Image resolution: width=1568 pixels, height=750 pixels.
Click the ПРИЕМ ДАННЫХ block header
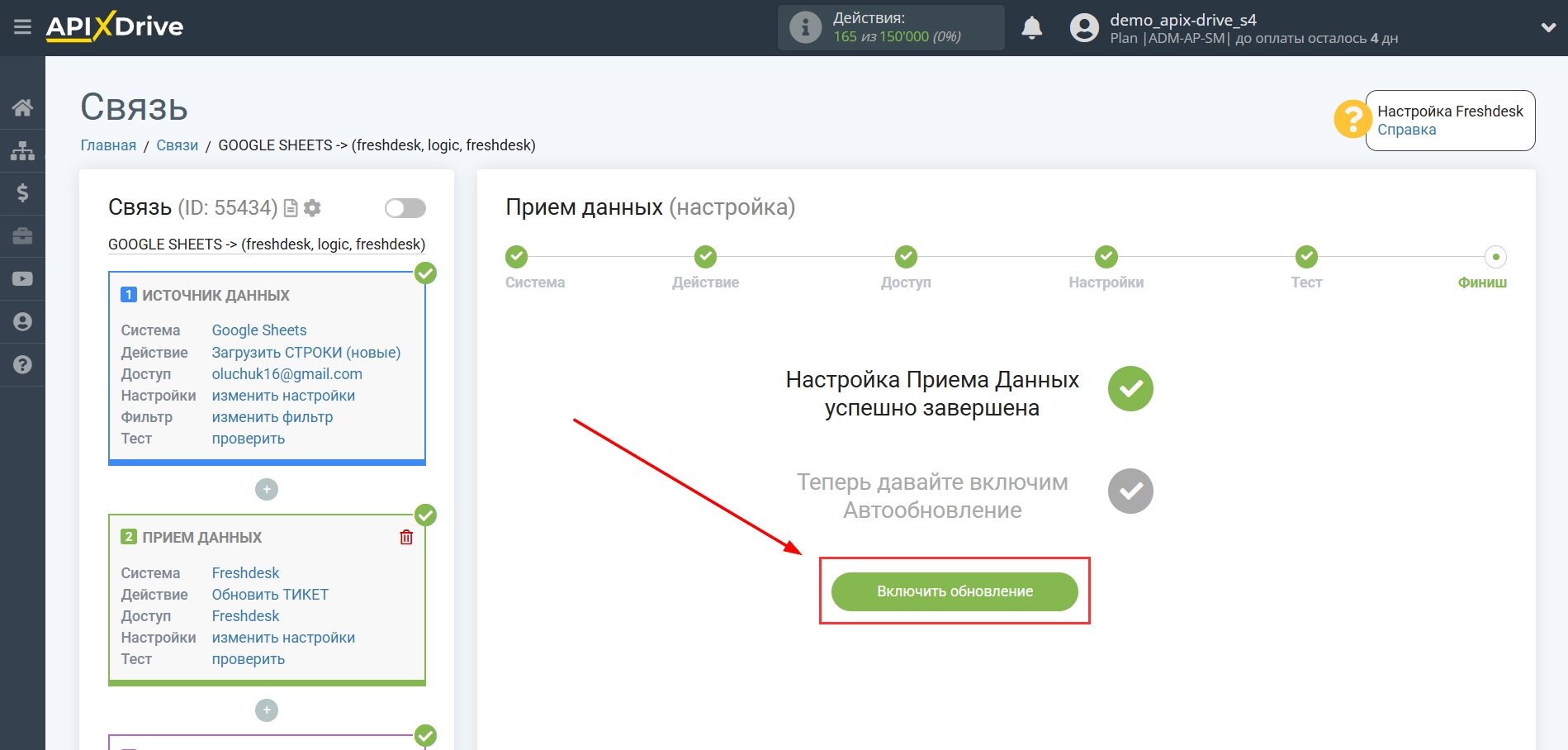click(201, 538)
